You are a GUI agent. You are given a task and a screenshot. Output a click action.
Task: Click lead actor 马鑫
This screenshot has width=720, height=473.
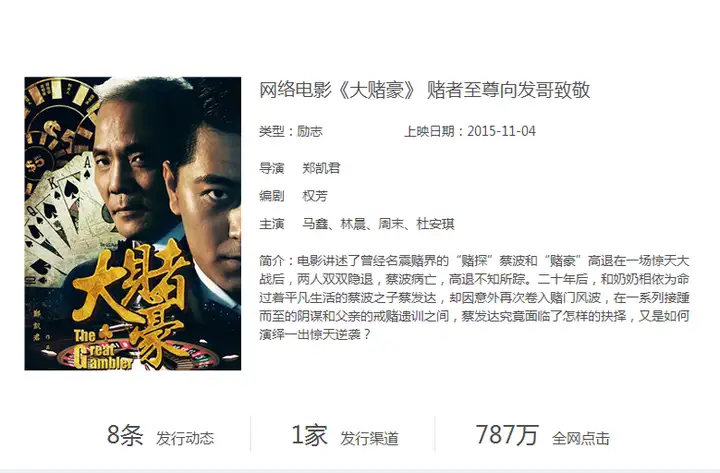(315, 224)
